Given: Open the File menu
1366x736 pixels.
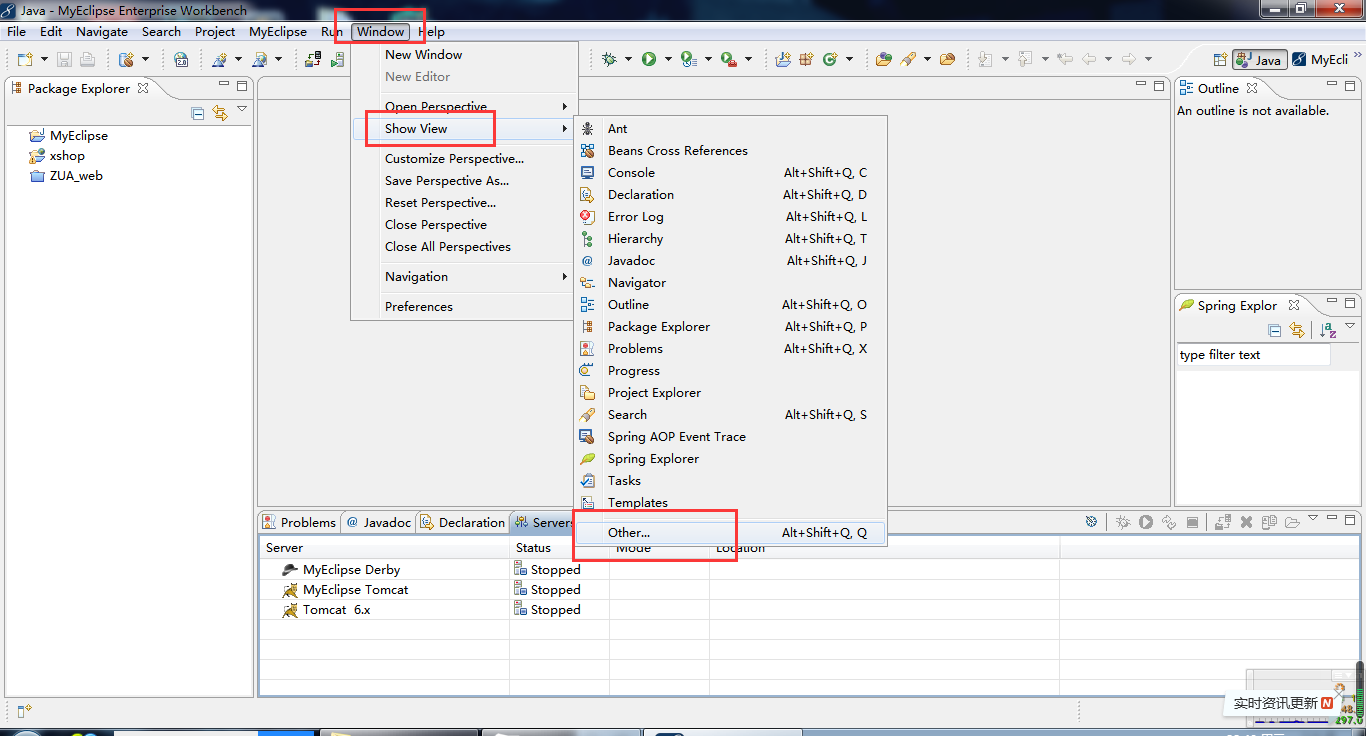Looking at the screenshot, I should click(x=17, y=32).
